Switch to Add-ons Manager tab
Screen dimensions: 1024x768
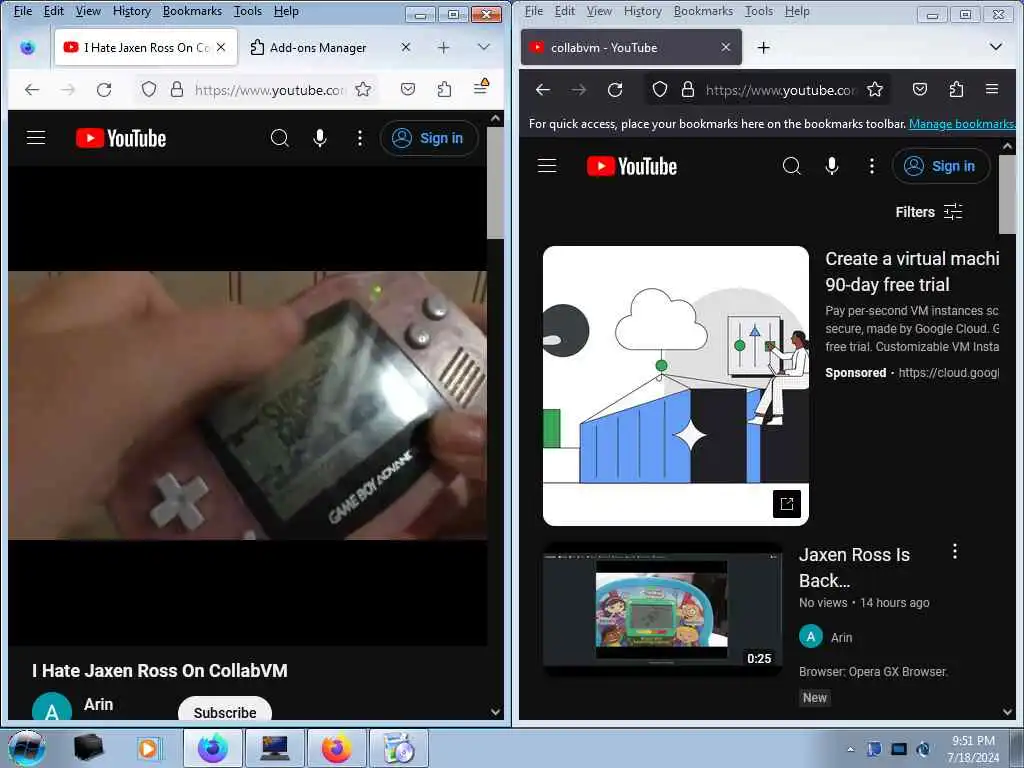[318, 48]
